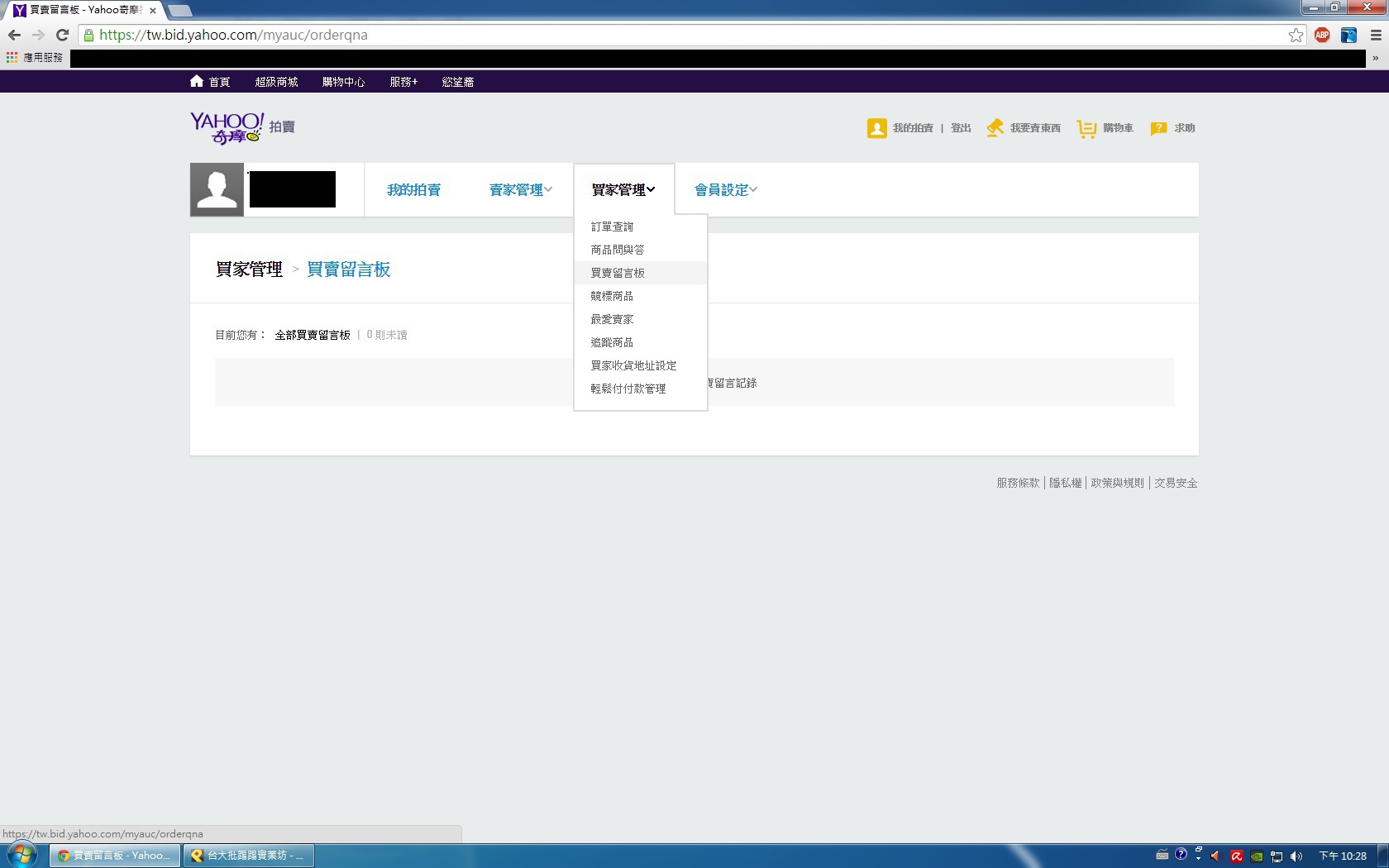Select 追蹤商品 from the dropdown menu

[641, 342]
